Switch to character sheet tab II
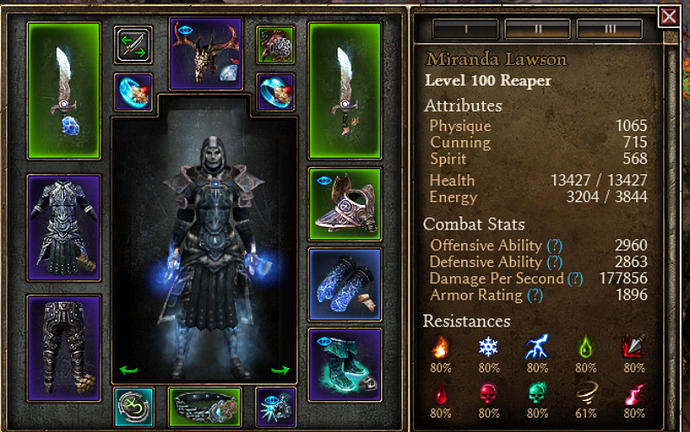 click(x=538, y=29)
